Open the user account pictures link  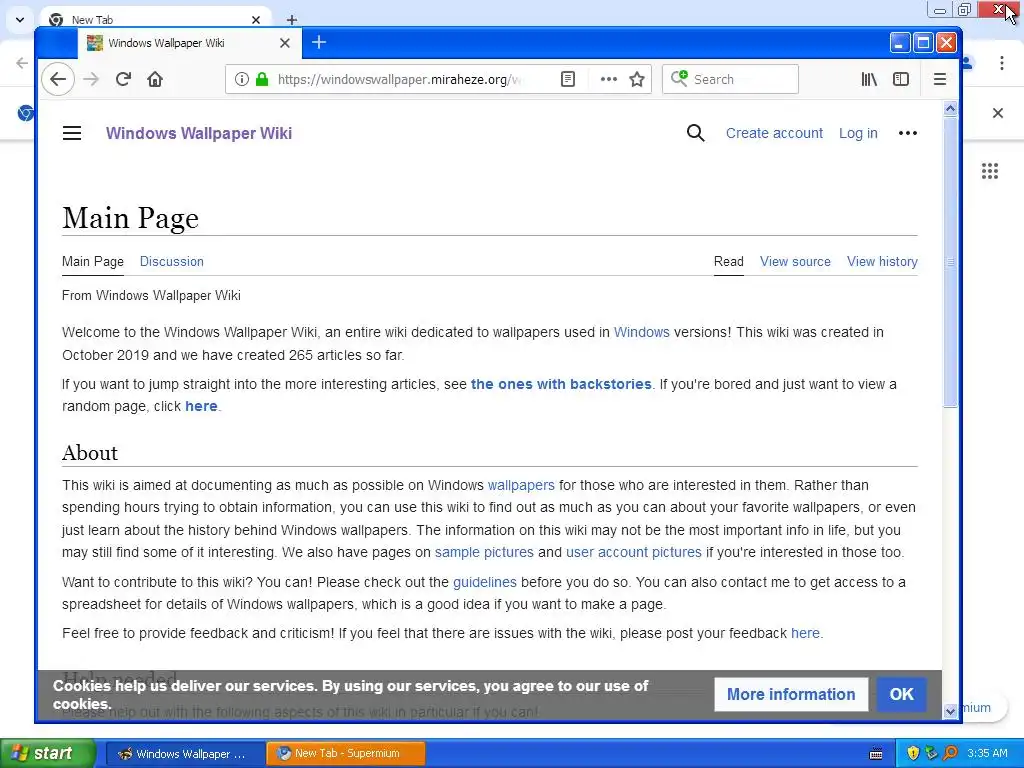(x=633, y=552)
